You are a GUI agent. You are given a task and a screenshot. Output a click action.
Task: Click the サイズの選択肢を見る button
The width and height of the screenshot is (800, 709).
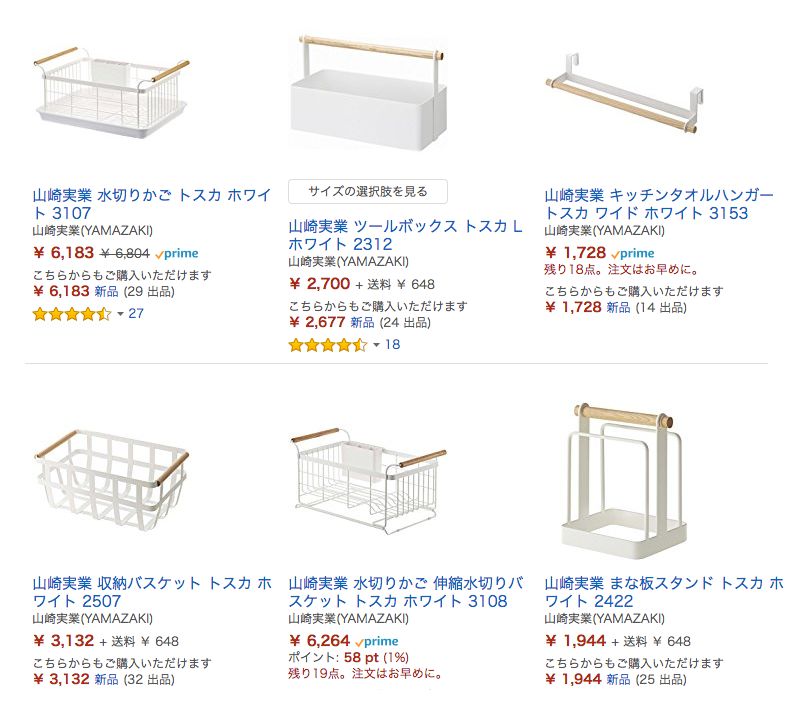coord(367,191)
